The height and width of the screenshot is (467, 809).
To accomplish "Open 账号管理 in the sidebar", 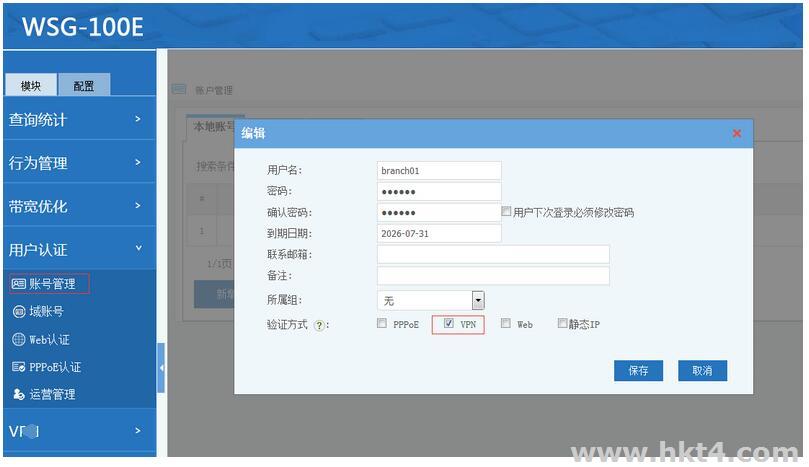I will (x=52, y=284).
